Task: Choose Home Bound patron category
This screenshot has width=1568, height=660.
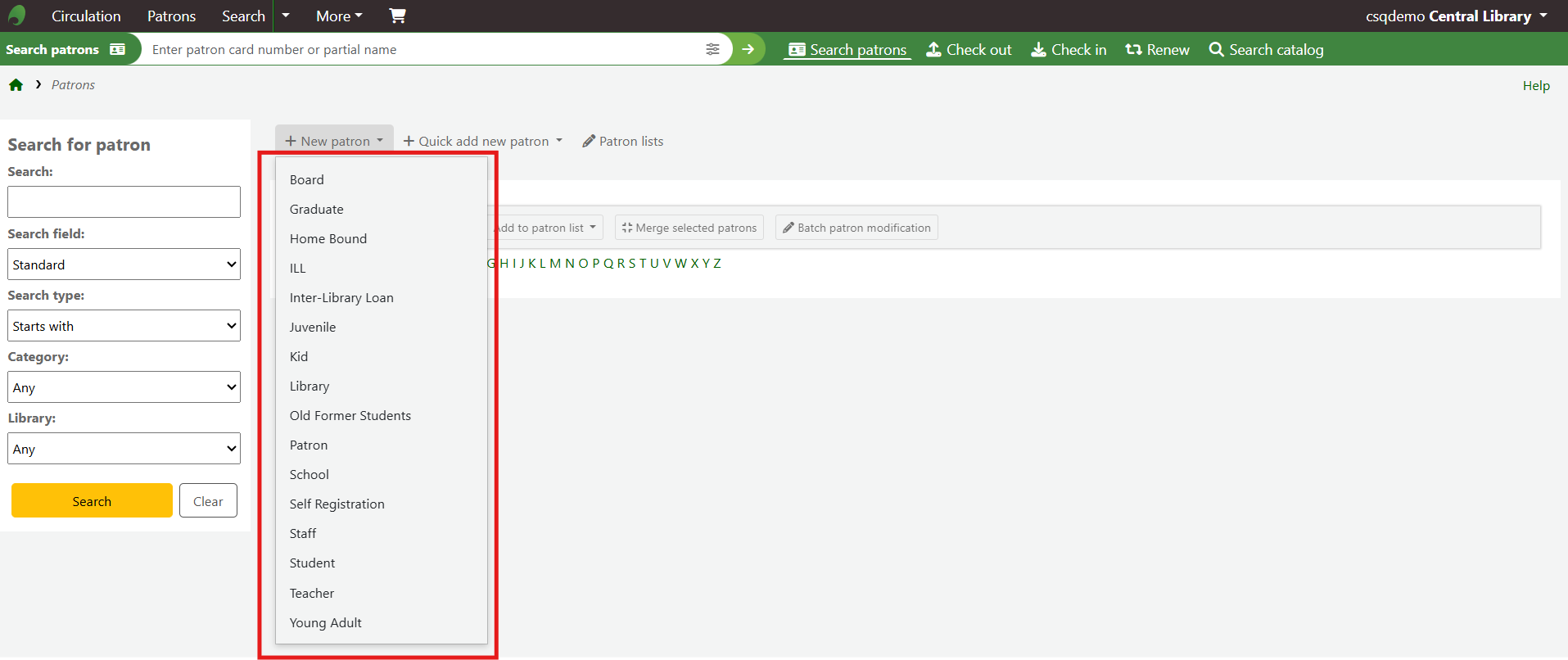Action: (x=382, y=238)
